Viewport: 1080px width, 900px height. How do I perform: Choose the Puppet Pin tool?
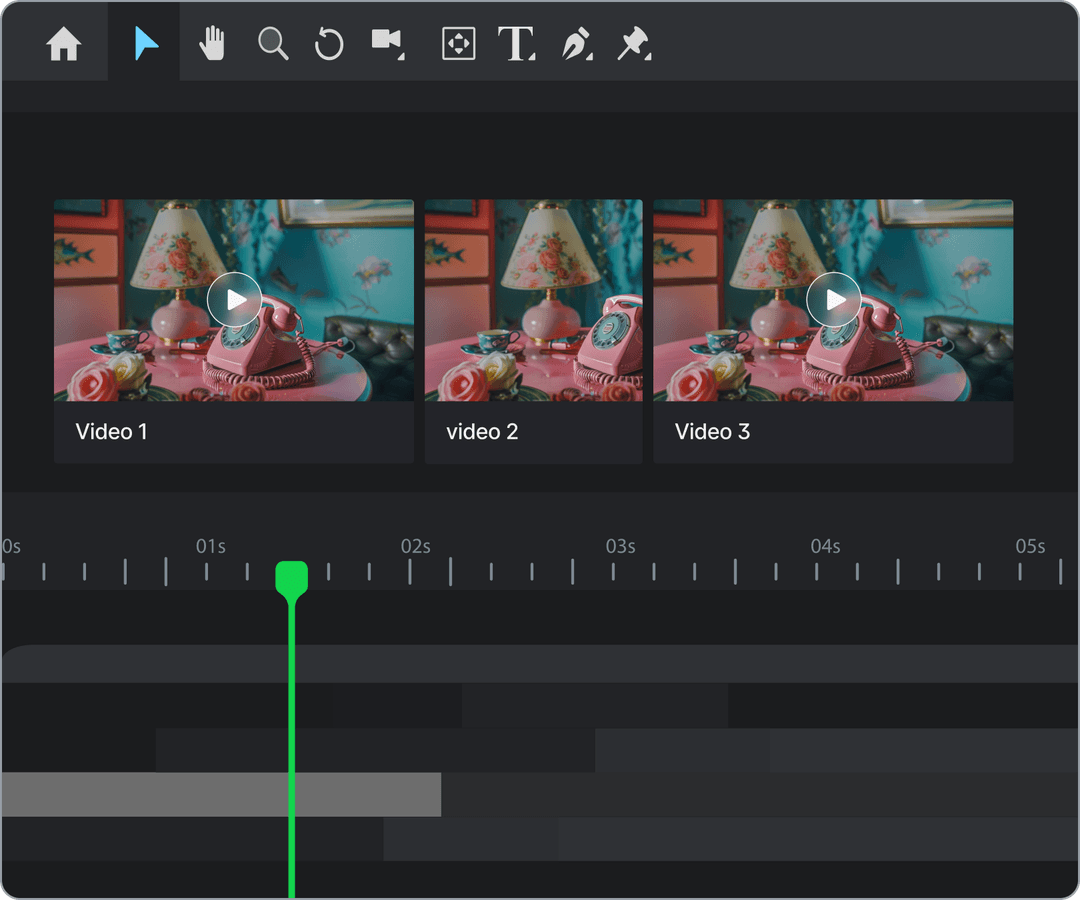pyautogui.click(x=634, y=43)
